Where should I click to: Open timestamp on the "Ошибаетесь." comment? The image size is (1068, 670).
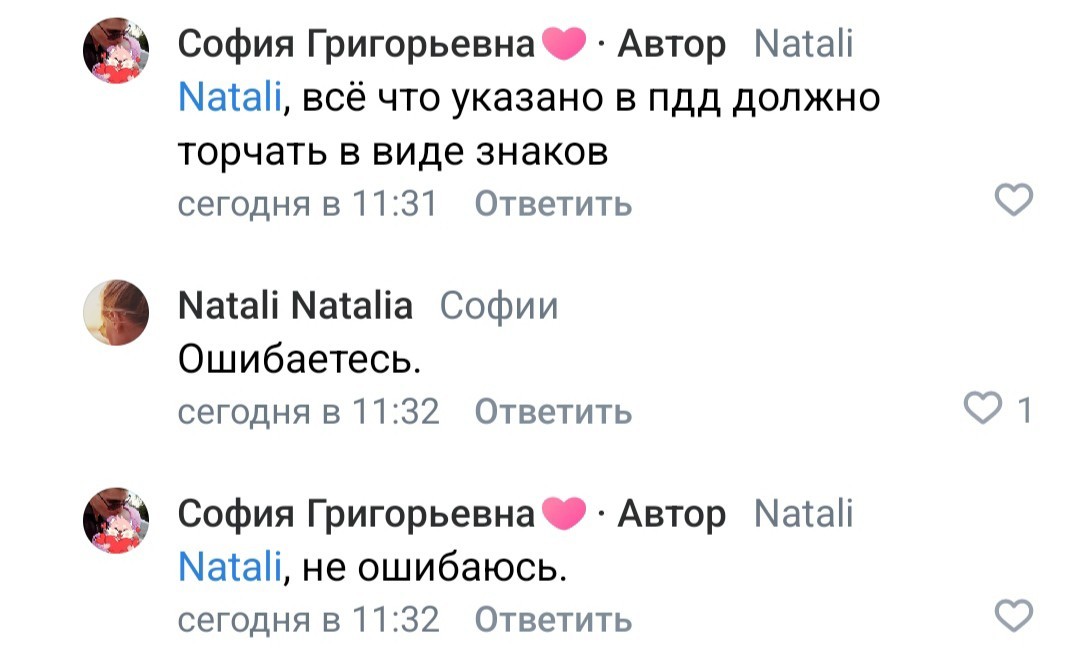click(x=308, y=411)
